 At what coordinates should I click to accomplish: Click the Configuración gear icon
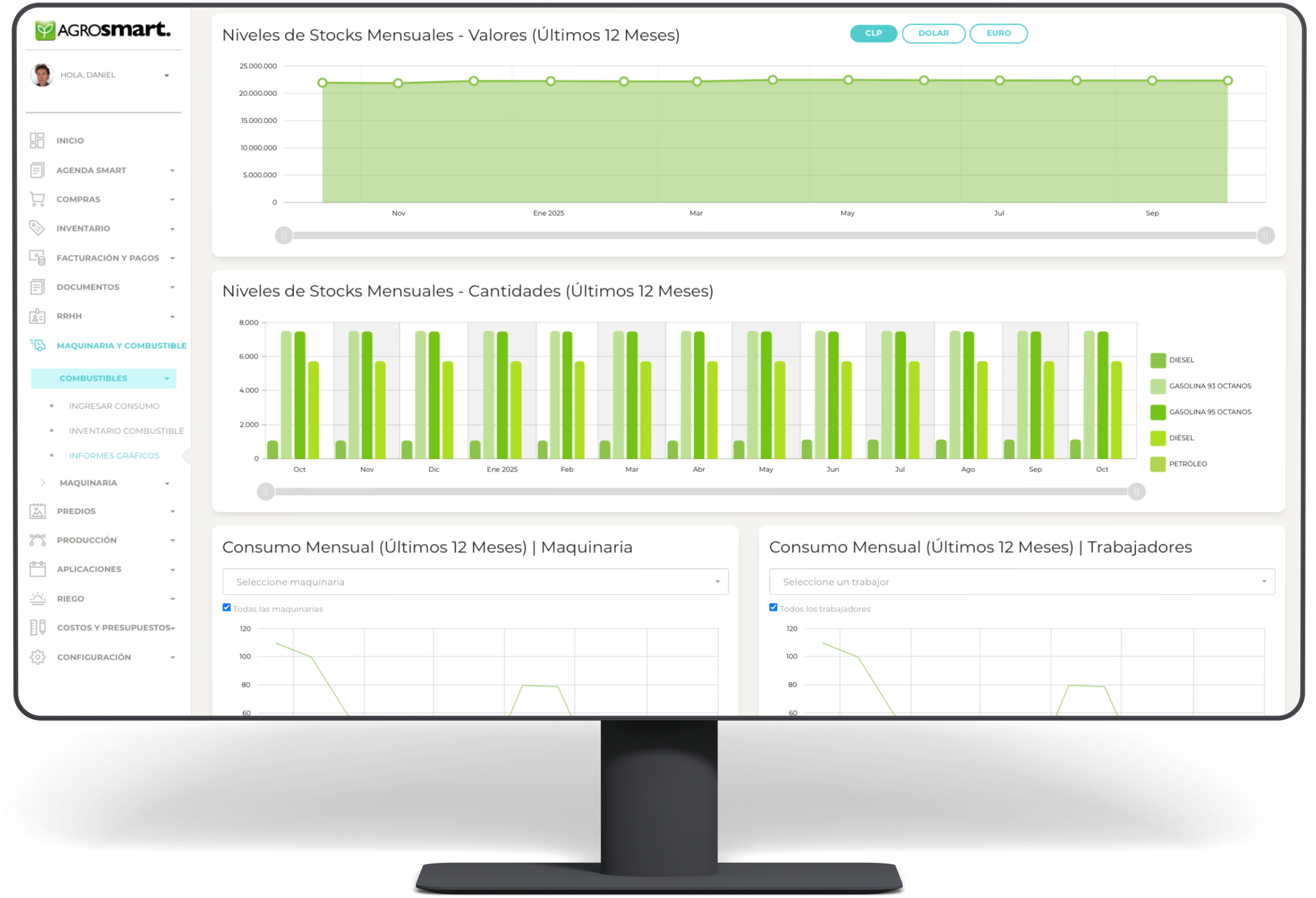tap(38, 657)
